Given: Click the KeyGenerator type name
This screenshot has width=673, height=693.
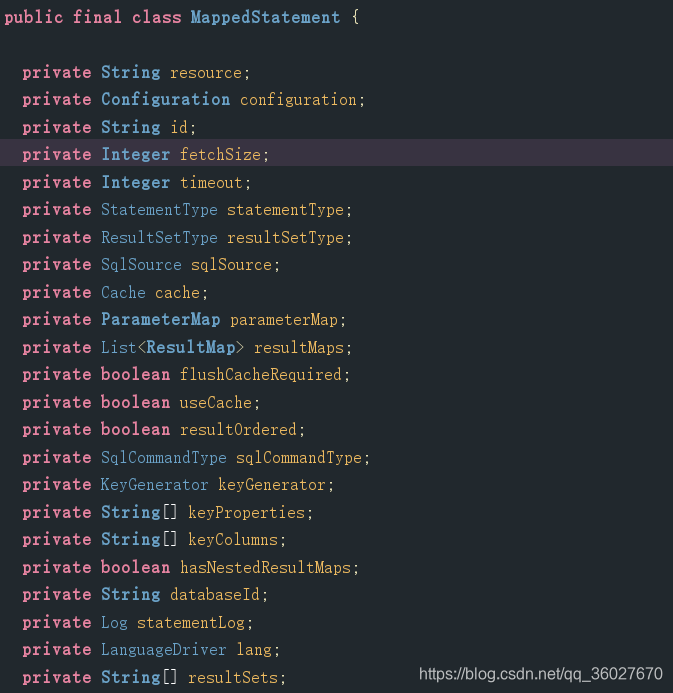Looking at the screenshot, I should point(154,485).
